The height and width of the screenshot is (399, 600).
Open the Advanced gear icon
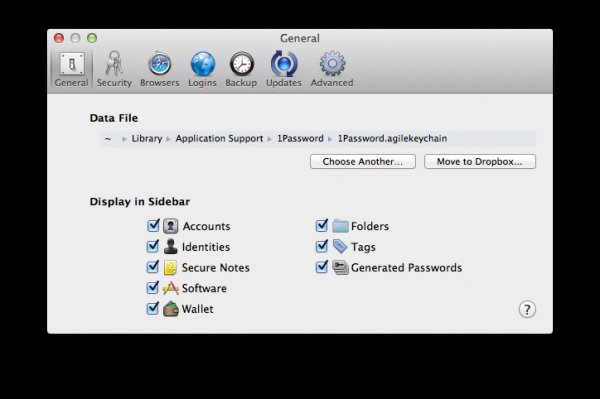[332, 64]
